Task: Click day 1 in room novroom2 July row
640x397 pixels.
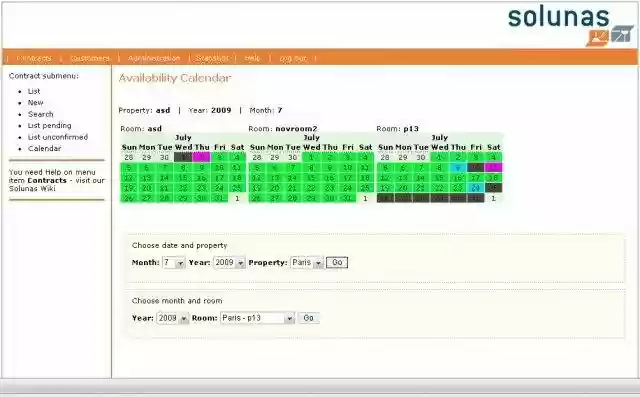Action: click(x=311, y=157)
